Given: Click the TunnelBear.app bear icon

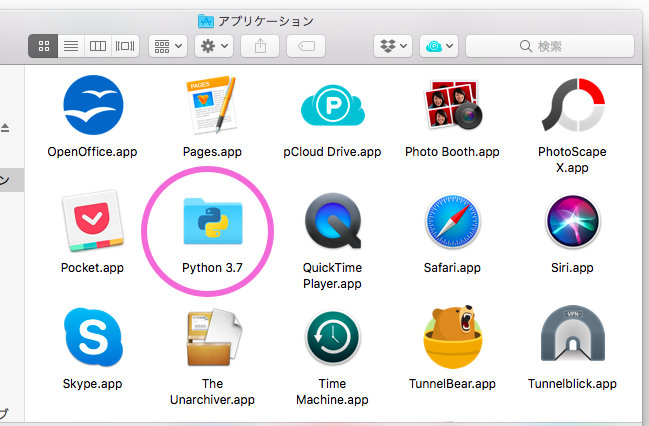Looking at the screenshot, I should pyautogui.click(x=452, y=337).
